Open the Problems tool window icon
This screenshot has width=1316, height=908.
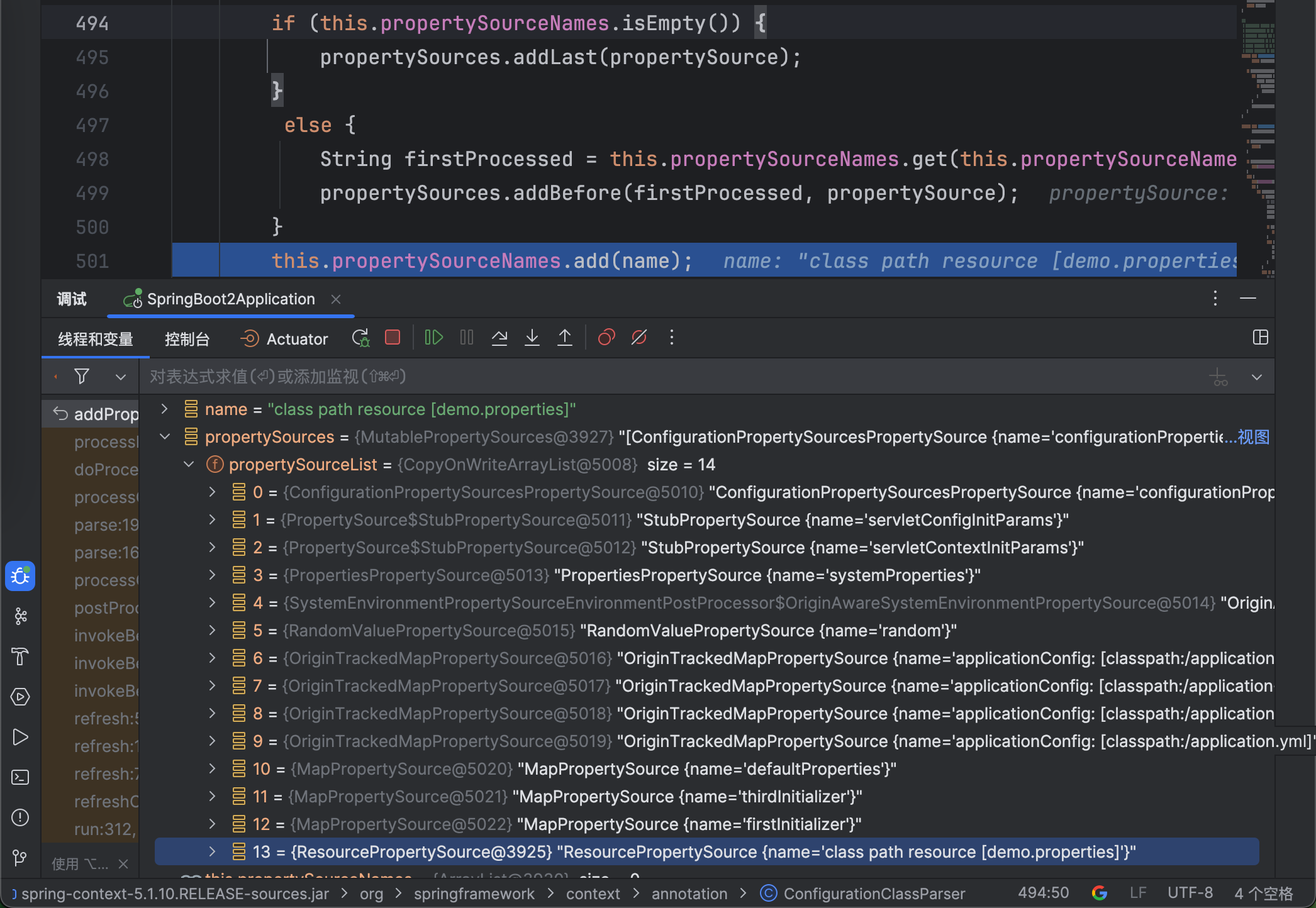coord(20,817)
